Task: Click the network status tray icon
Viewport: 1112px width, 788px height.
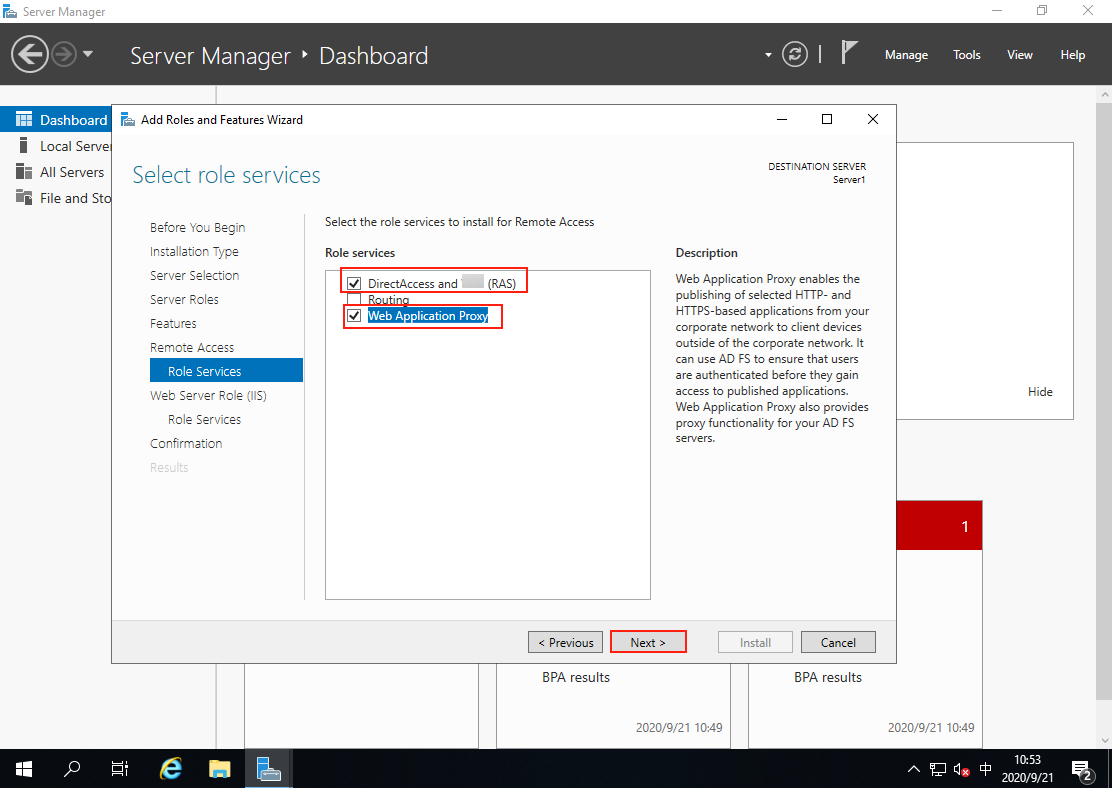Action: coord(938,769)
